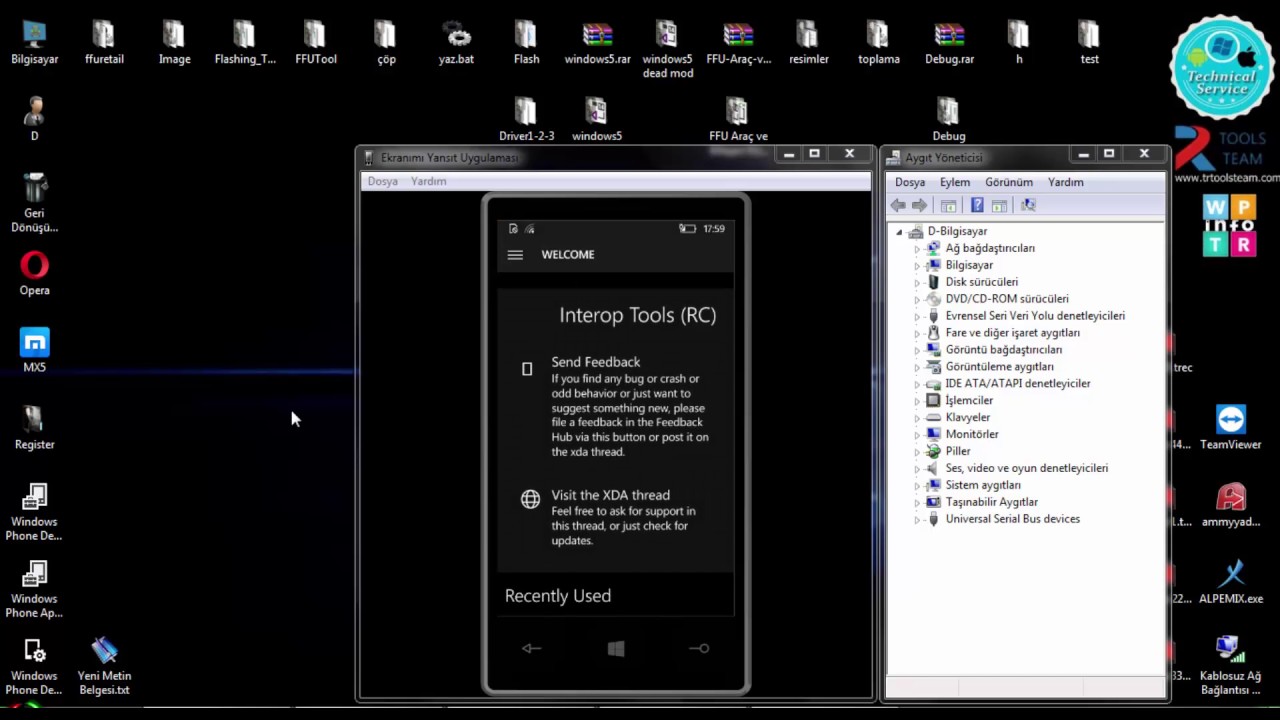Expand the Universal Serial Bus devices node
The height and width of the screenshot is (720, 1280).
click(x=917, y=519)
